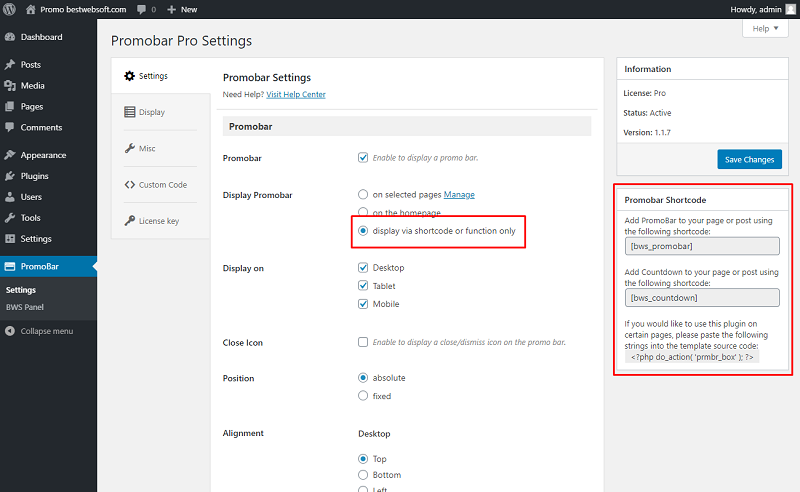Toggle the Mobile display checkbox
The width and height of the screenshot is (800, 492).
pos(363,304)
